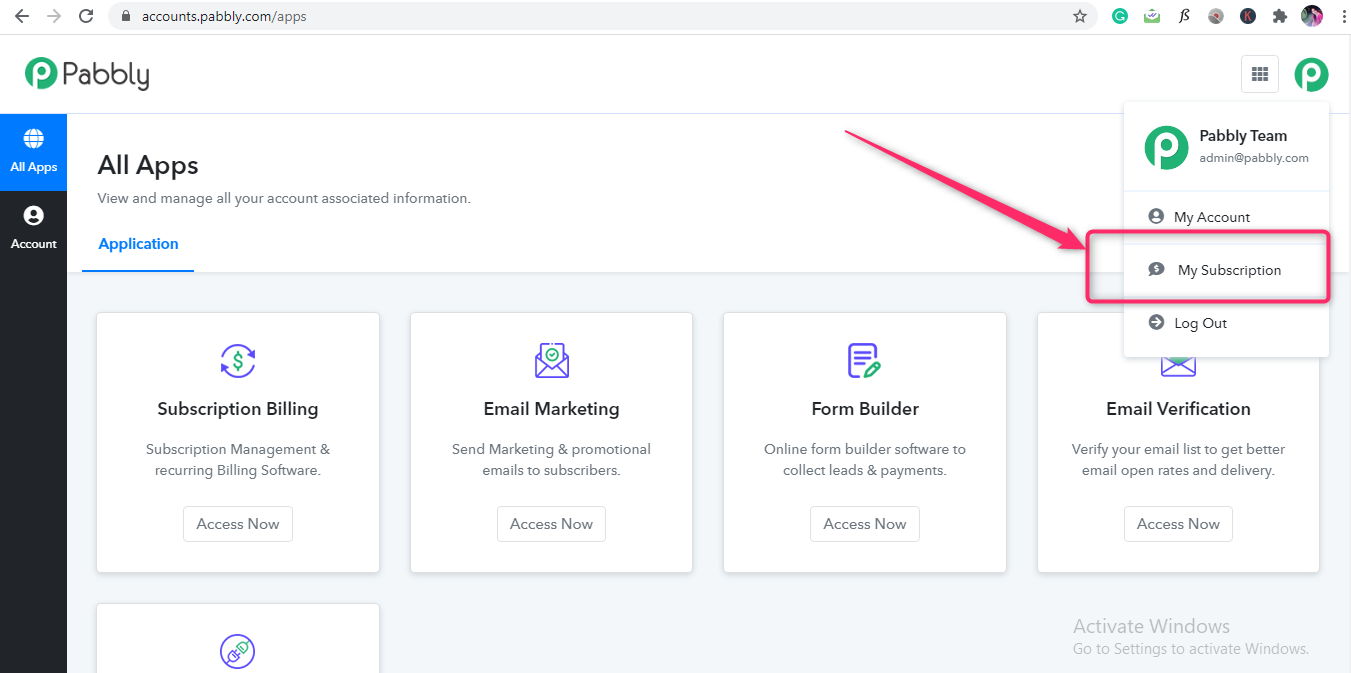
Task: Click the plug icon on the bottom card
Action: (x=238, y=652)
